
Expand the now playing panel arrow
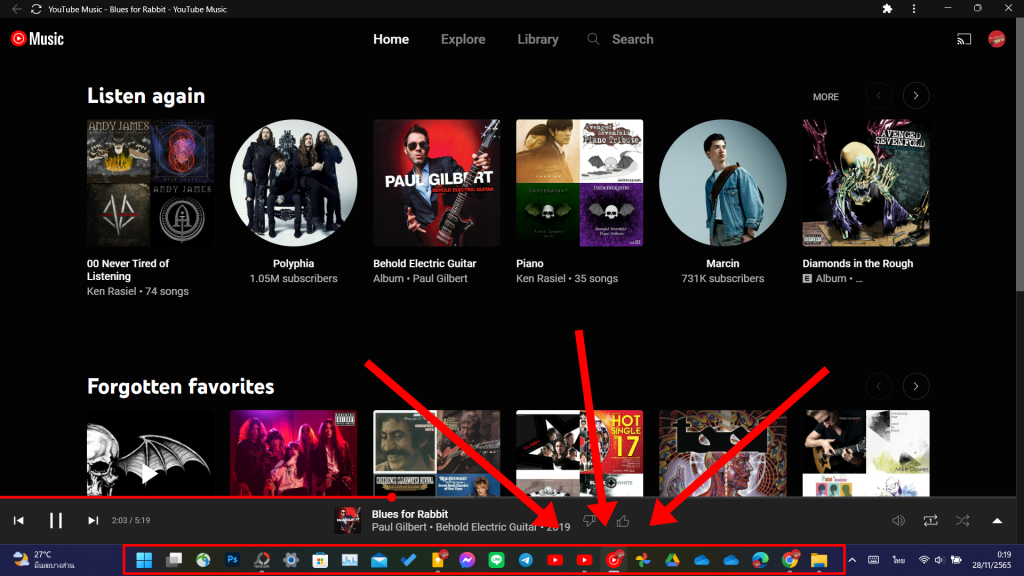(x=997, y=520)
